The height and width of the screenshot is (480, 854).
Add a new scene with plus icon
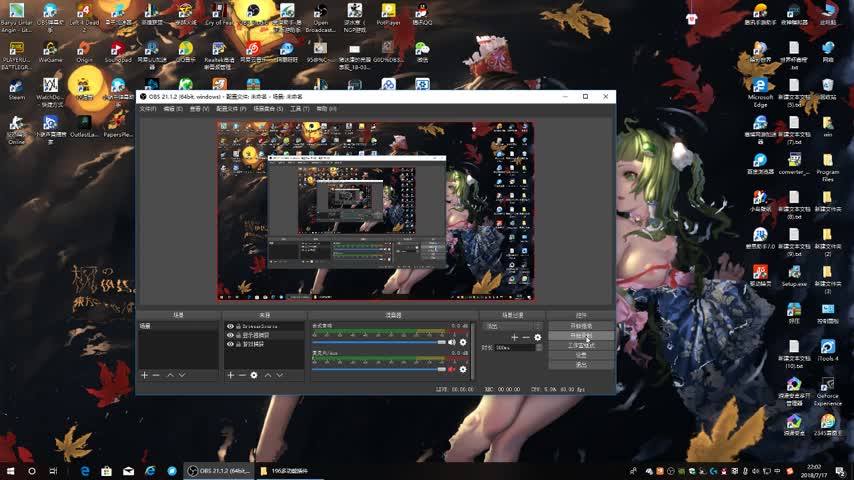coord(144,375)
